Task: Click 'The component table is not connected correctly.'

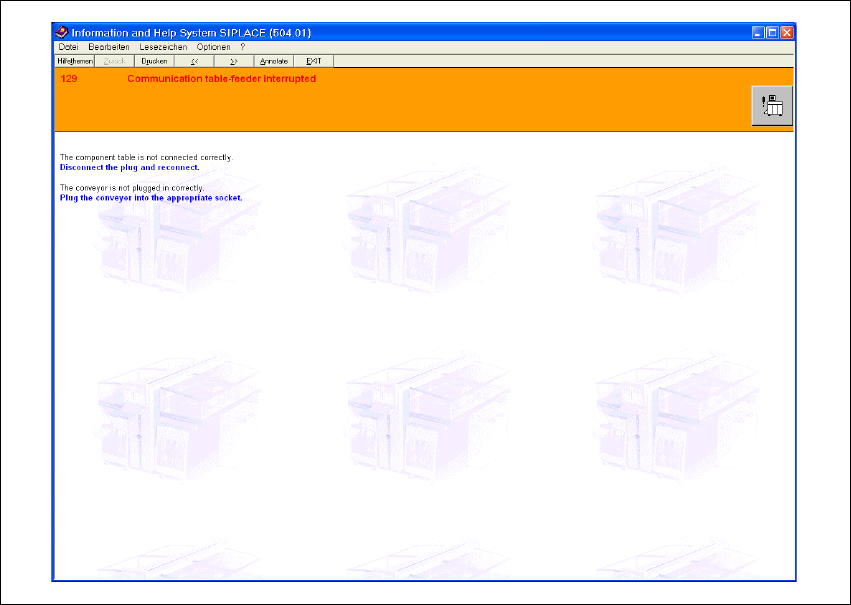Action: 146,157
